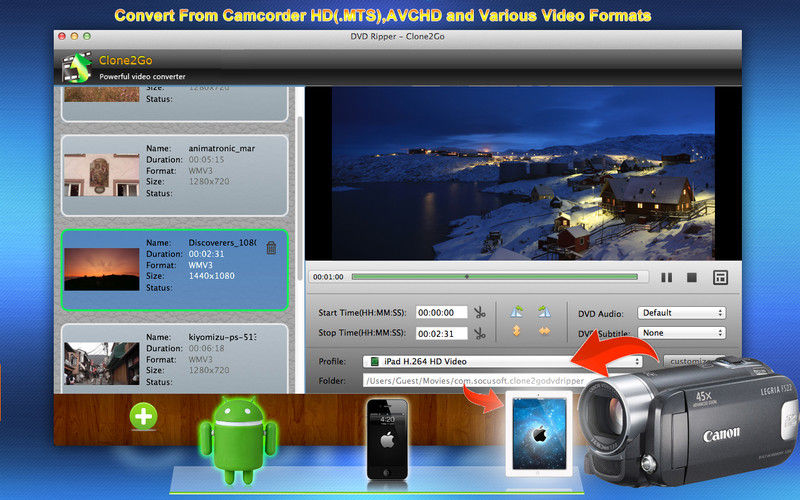
Task: Click the file list vertical scrollbar
Action: (x=300, y=199)
